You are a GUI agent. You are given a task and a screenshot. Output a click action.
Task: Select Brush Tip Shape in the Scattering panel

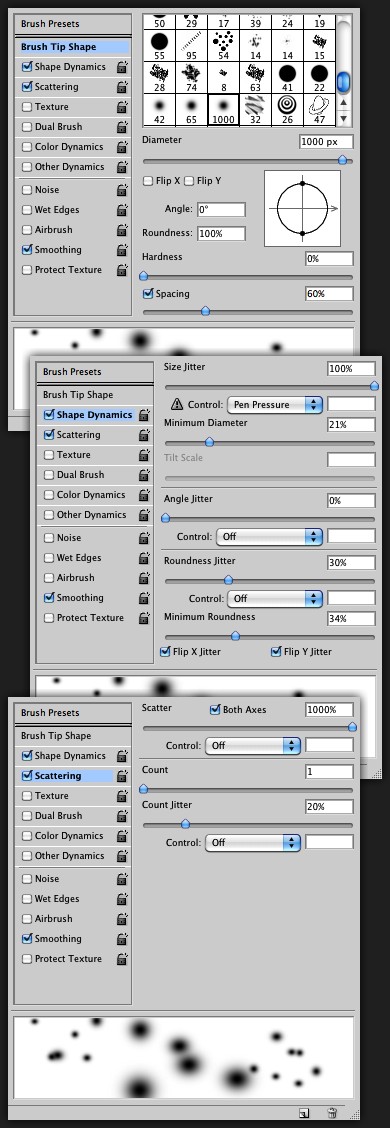(x=56, y=736)
